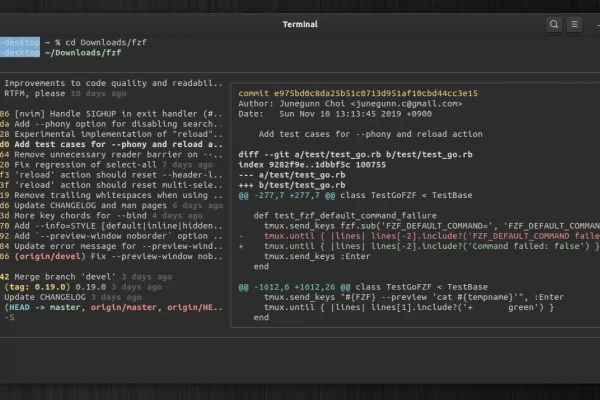Click added line containing 'Command failed: false'

pyautogui.click(x=419, y=246)
